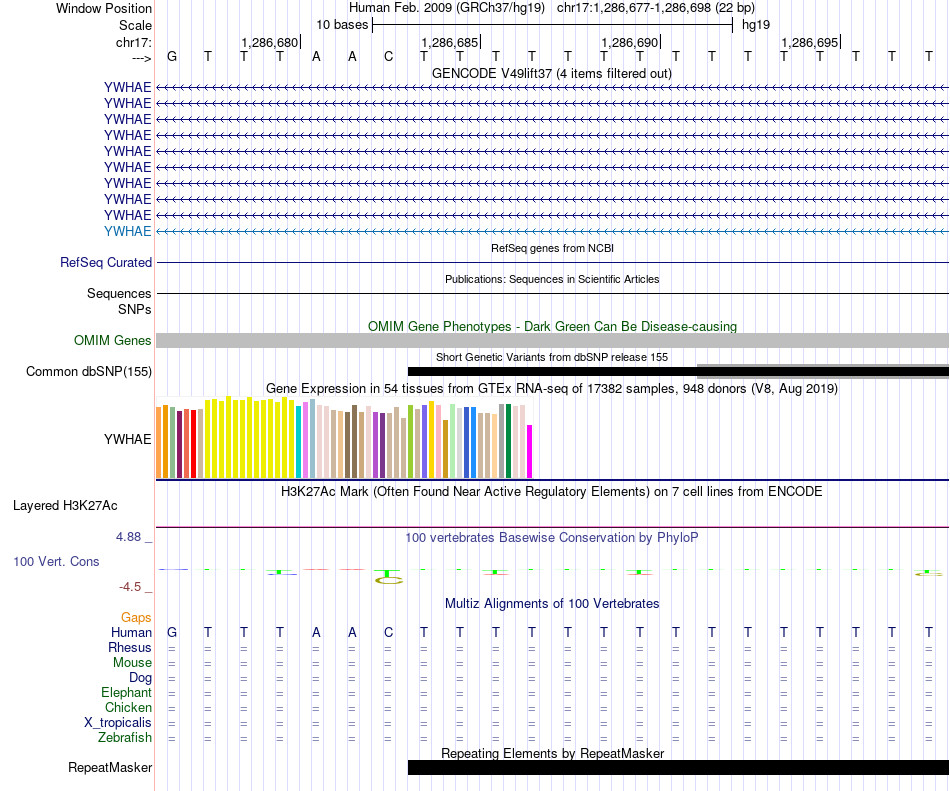
Task: Click the OMIM Gene Phenotypes track title
Action: pyautogui.click(x=552, y=326)
